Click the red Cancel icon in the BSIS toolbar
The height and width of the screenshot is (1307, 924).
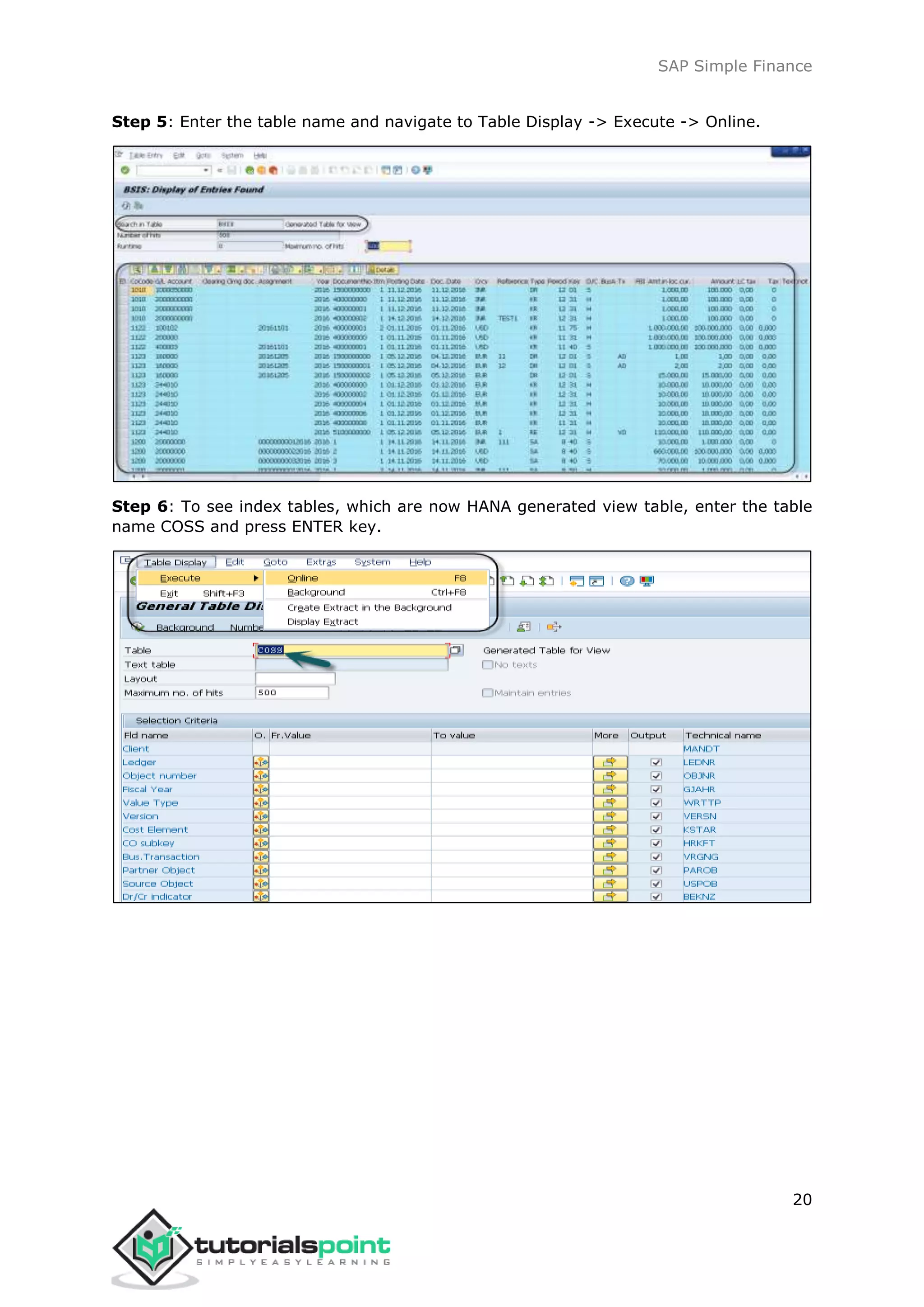(x=273, y=170)
